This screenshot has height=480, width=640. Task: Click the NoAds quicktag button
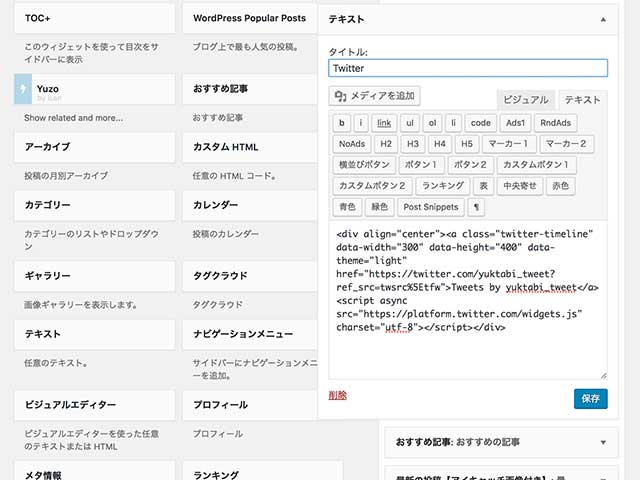352,144
